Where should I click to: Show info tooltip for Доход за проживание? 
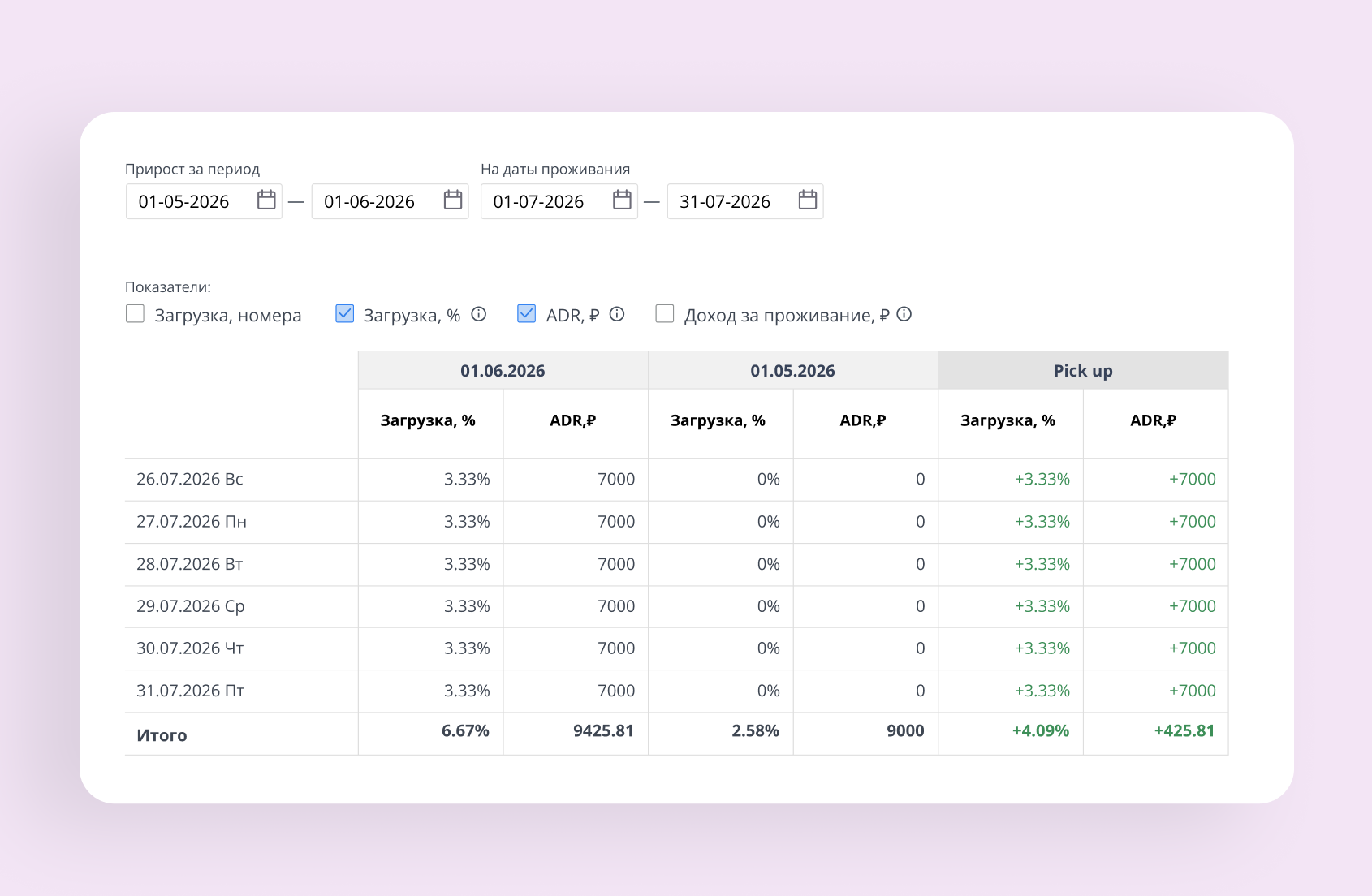pyautogui.click(x=904, y=314)
